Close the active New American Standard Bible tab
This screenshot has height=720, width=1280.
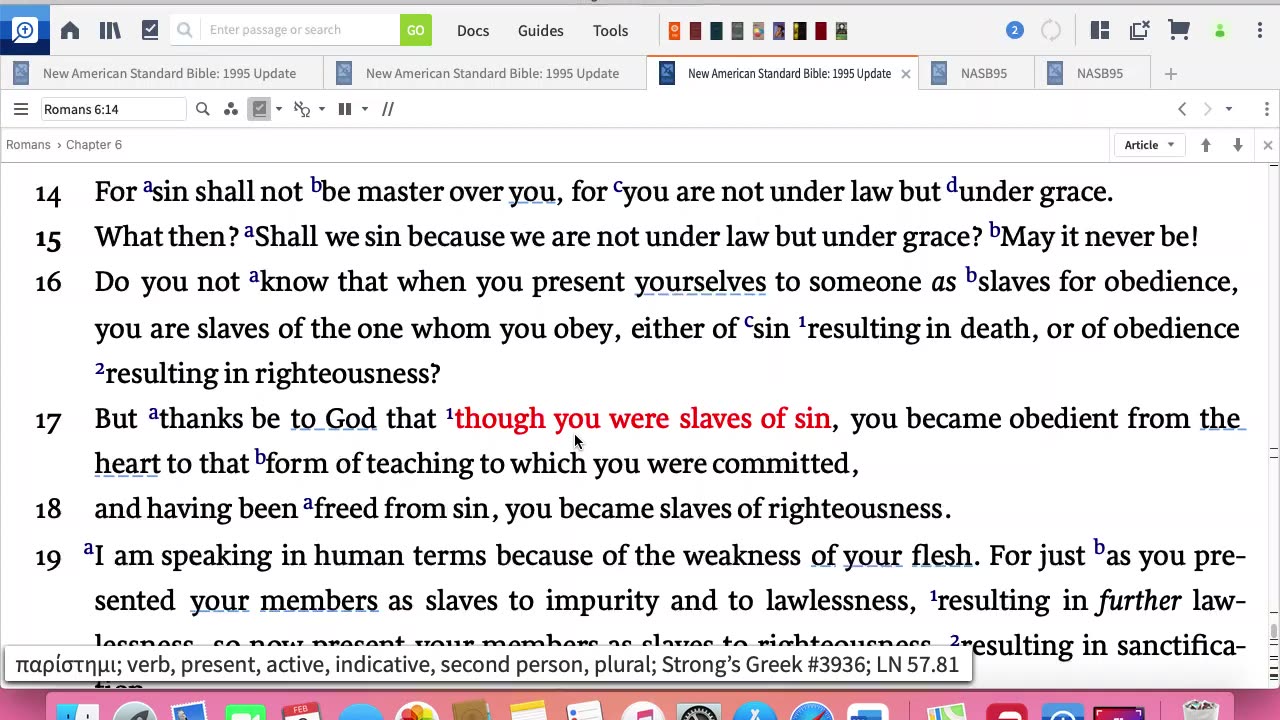[x=906, y=73]
